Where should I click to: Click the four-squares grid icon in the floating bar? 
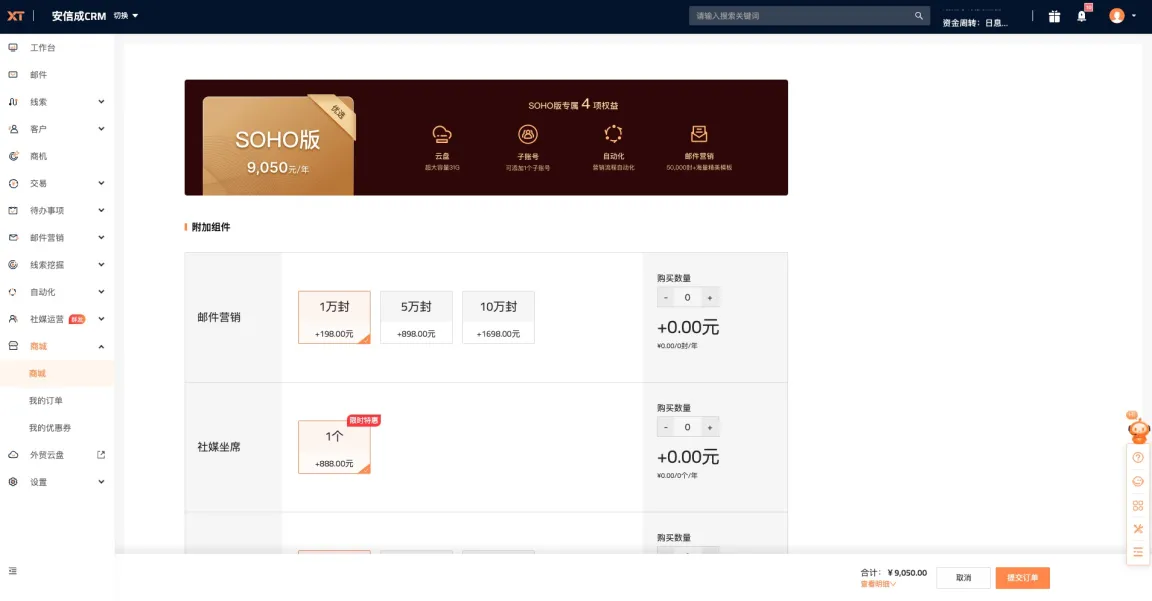pos(1138,505)
